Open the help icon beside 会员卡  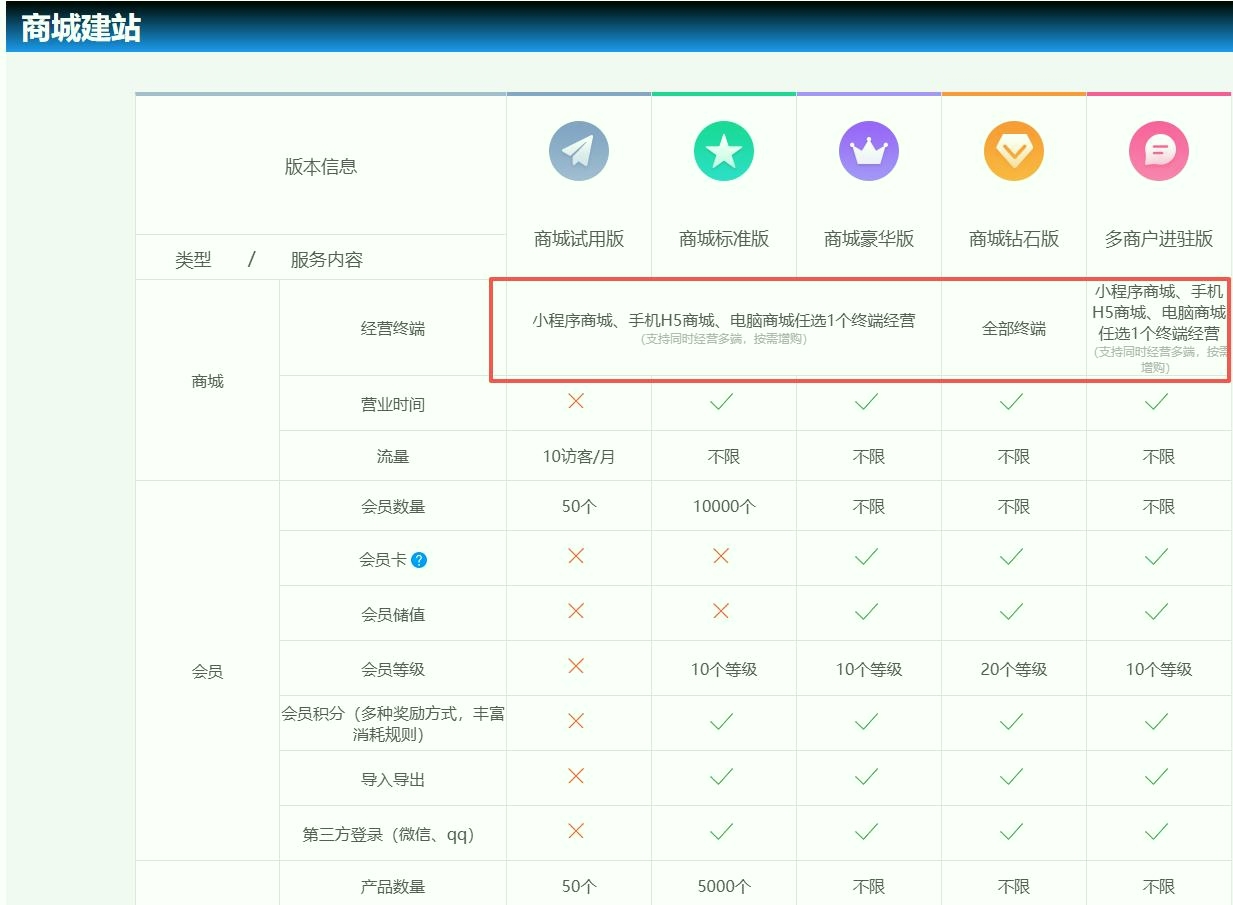(420, 557)
